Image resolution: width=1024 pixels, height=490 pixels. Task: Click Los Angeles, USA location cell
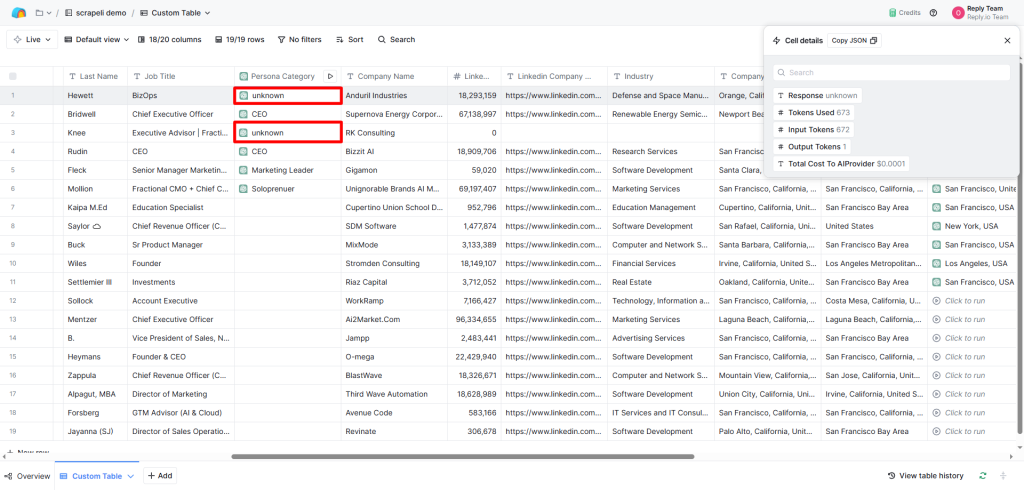pos(972,263)
